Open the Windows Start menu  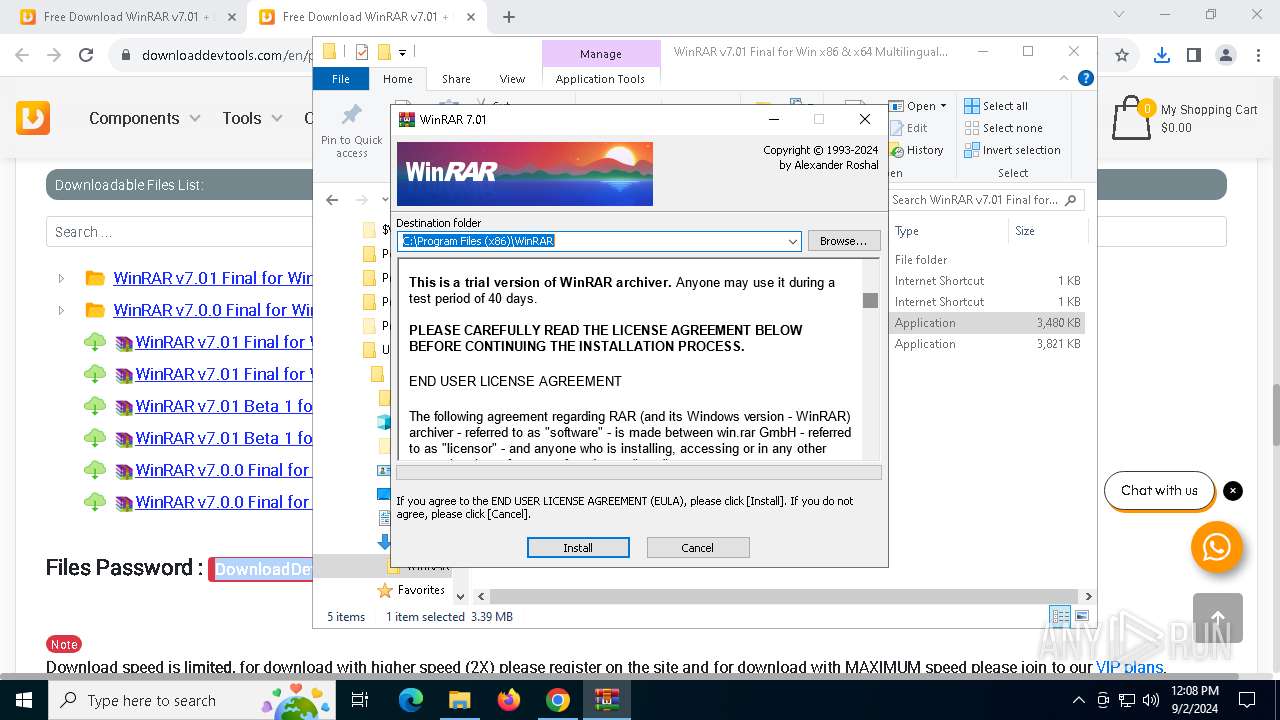24,700
